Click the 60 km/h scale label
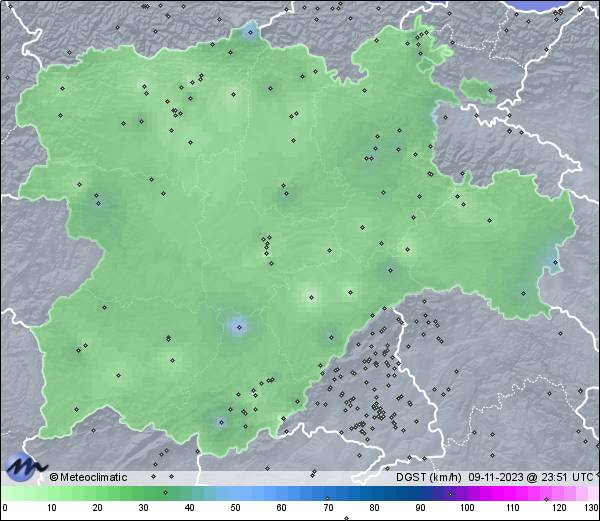This screenshot has width=600, height=521. tap(282, 508)
